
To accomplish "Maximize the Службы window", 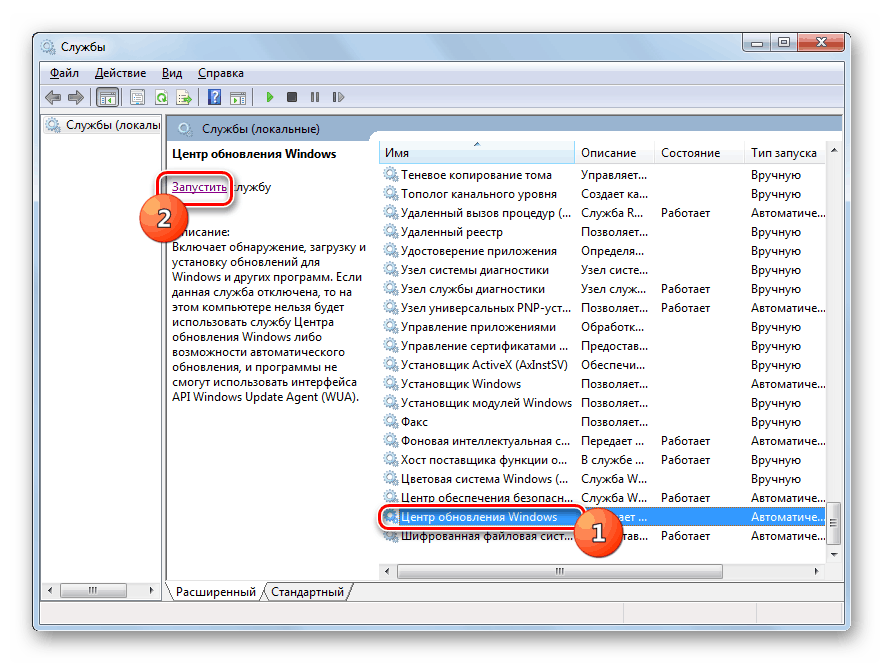I will click(x=784, y=42).
